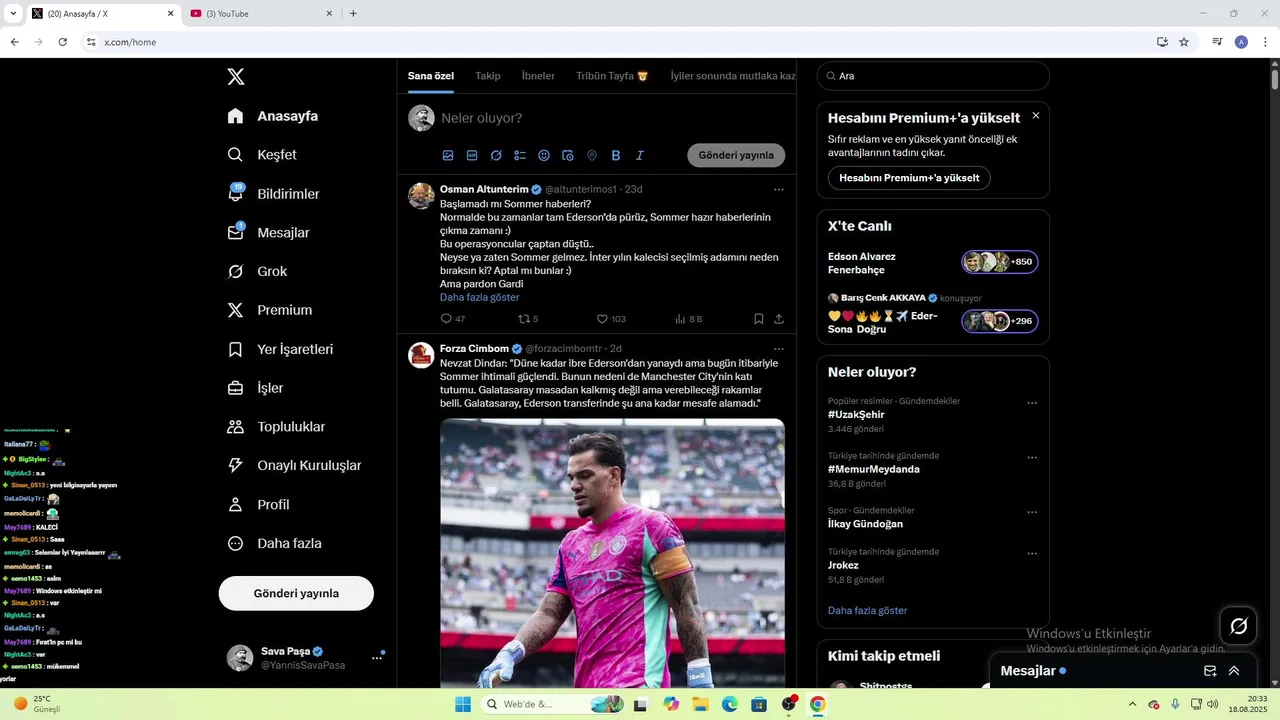1280x720 pixels.
Task: Open İşler jobs page
Action: 255,388
